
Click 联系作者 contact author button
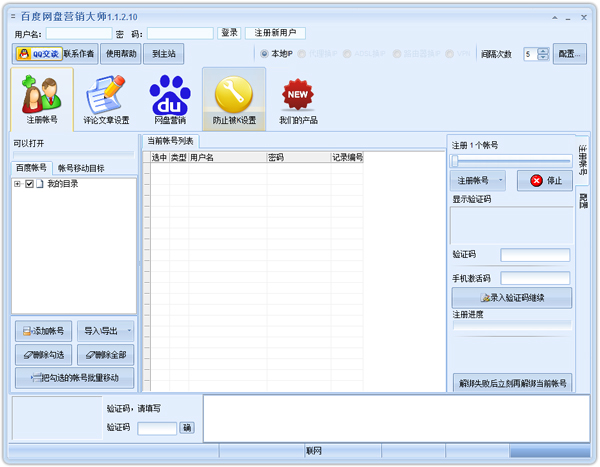pos(79,54)
